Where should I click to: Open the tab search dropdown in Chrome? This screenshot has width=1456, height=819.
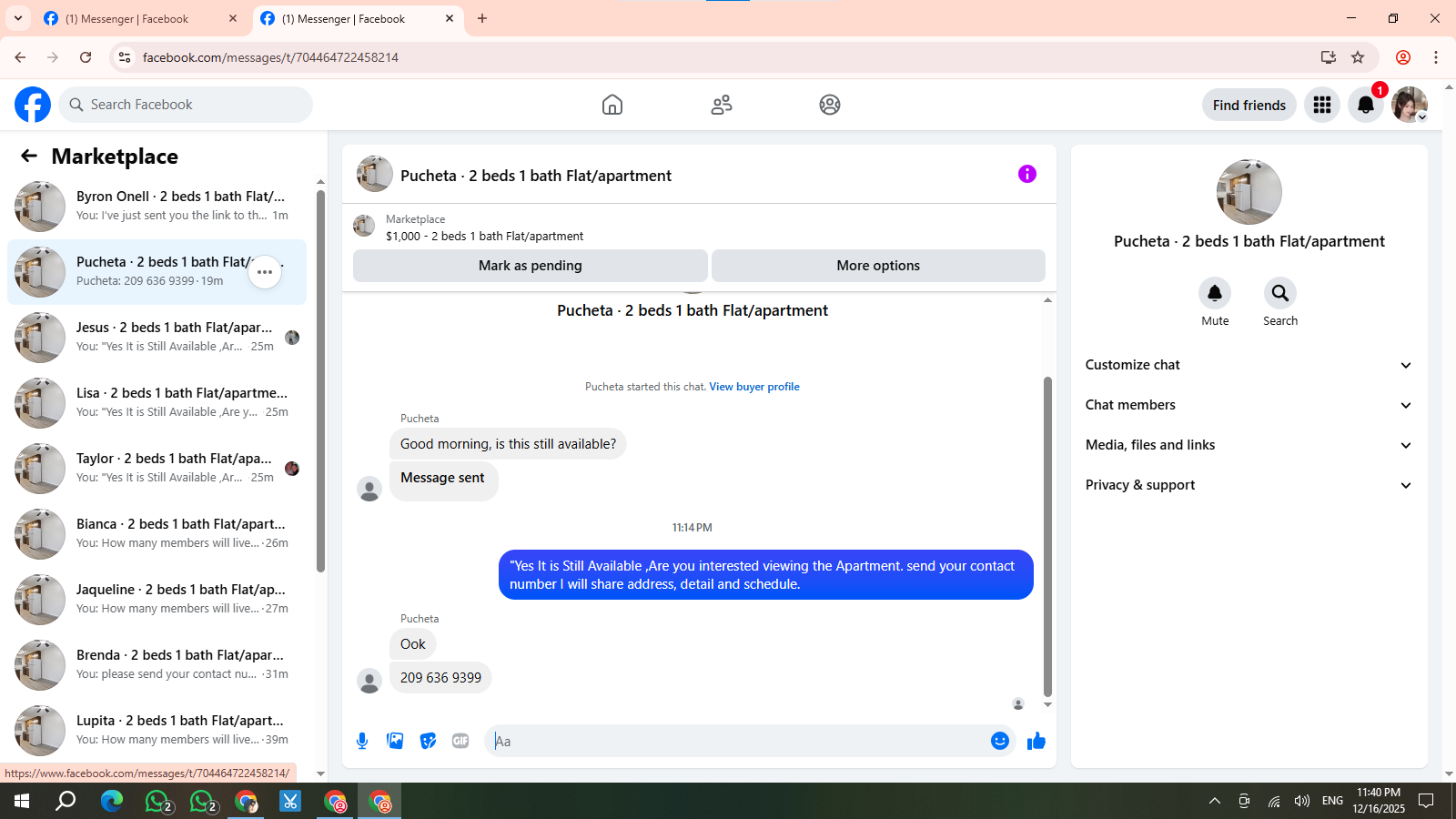point(18,18)
